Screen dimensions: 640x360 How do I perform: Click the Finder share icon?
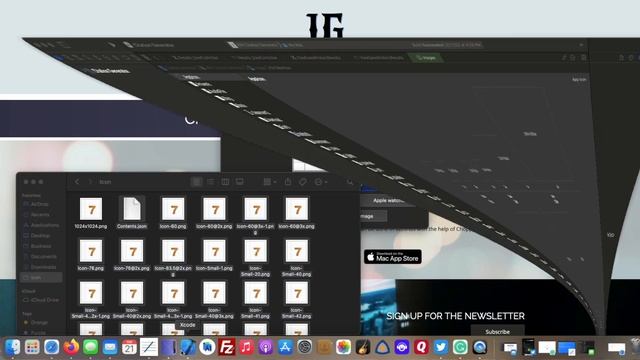(288, 182)
